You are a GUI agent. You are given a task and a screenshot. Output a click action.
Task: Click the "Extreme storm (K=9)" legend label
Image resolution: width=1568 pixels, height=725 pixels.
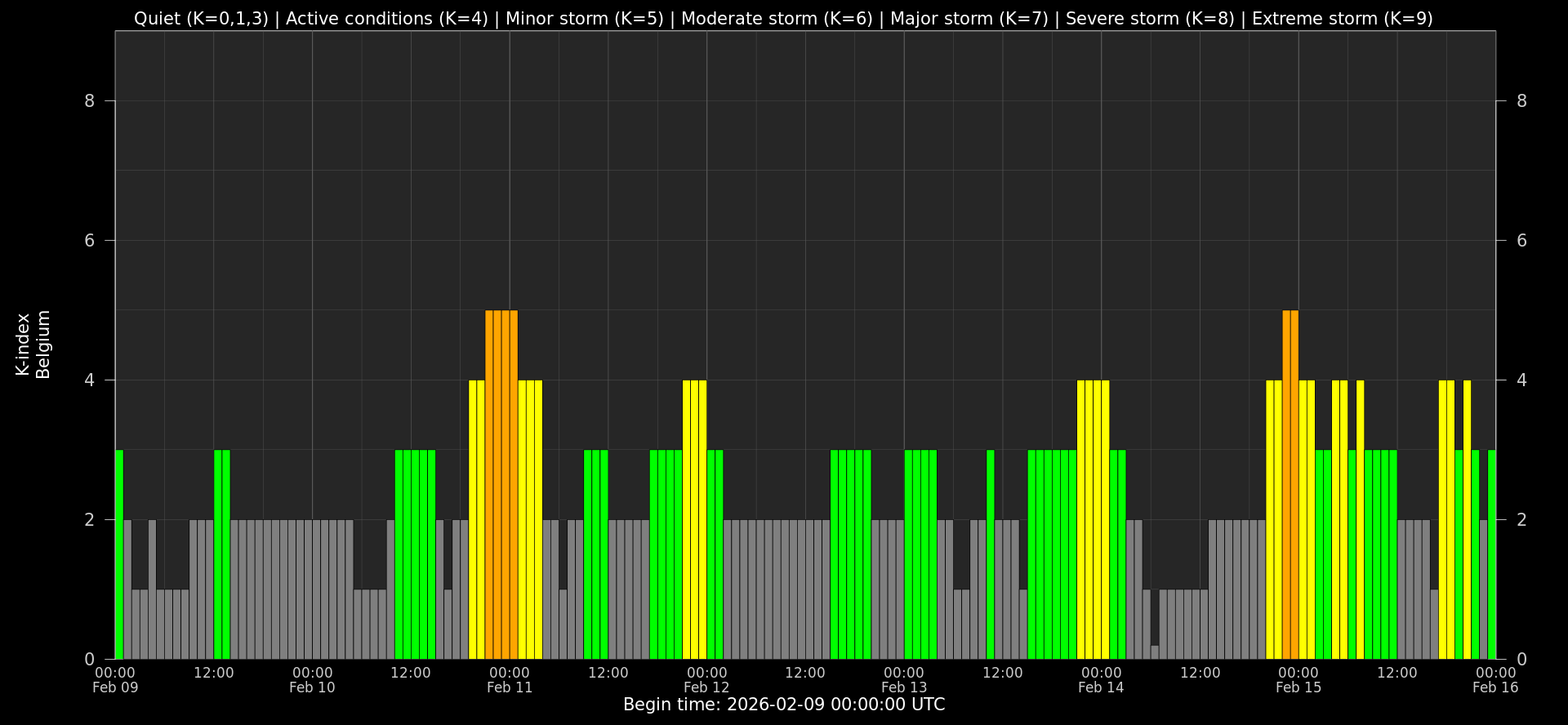tap(1342, 19)
